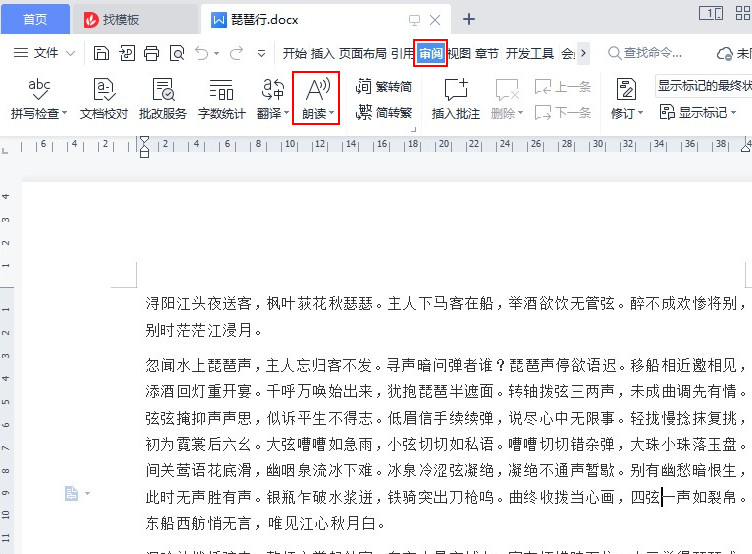Expand the paragraph layout icon dropdown arrow
The height and width of the screenshot is (554, 752).
pyautogui.click(x=87, y=493)
